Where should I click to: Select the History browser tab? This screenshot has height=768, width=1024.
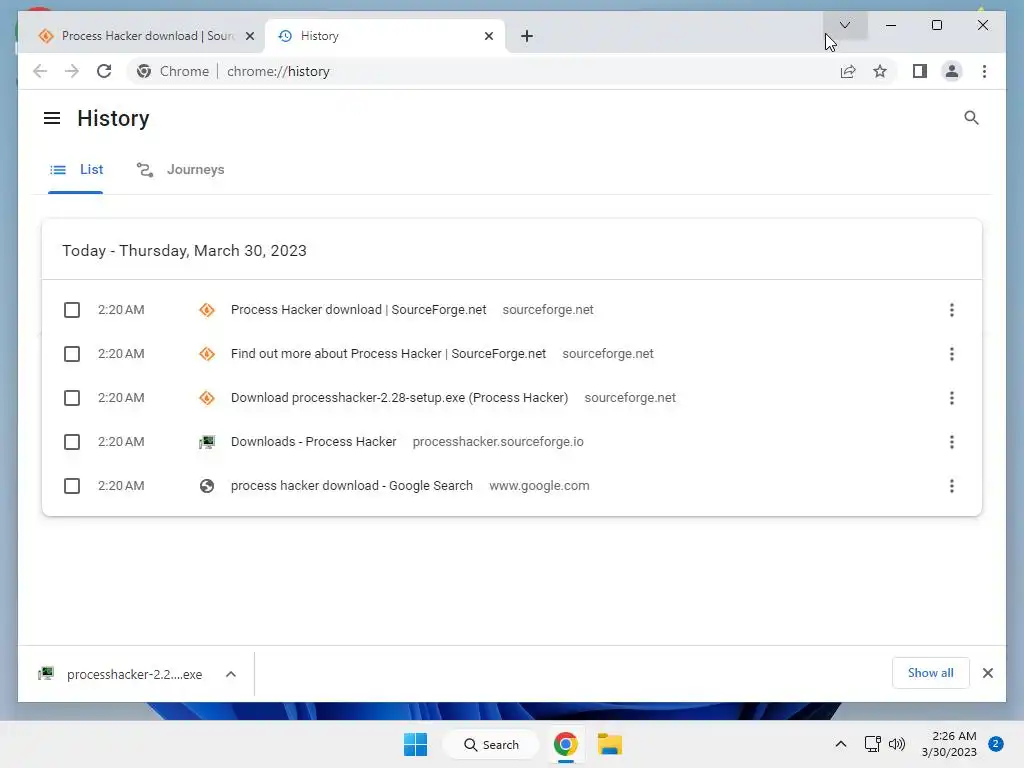(385, 36)
